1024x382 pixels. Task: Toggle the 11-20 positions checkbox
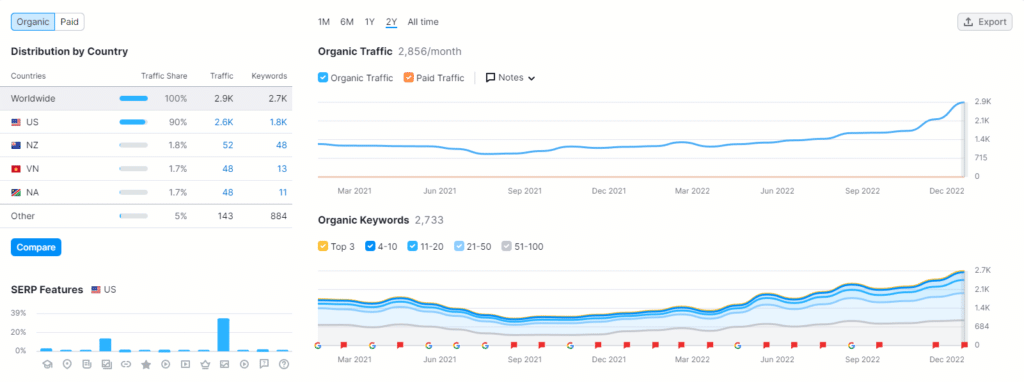tap(412, 247)
